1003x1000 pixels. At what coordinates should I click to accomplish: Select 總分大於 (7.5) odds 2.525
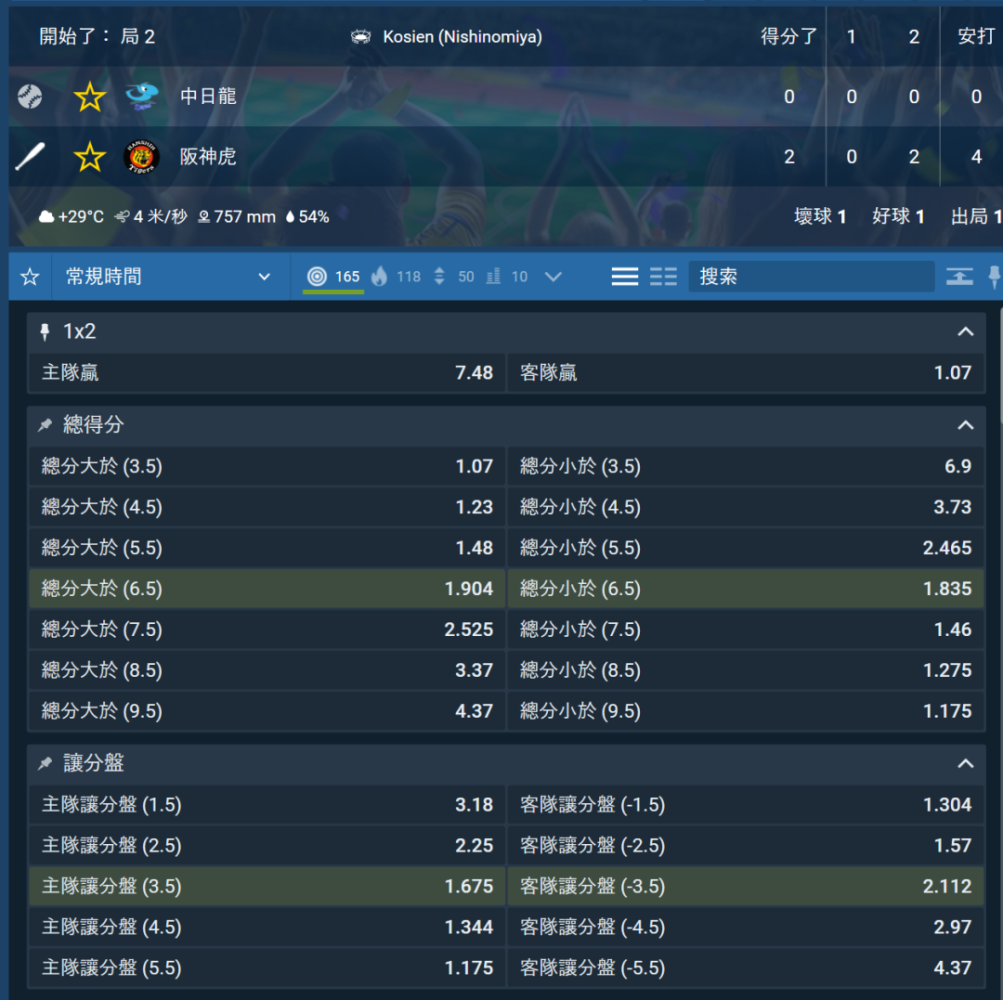point(267,630)
